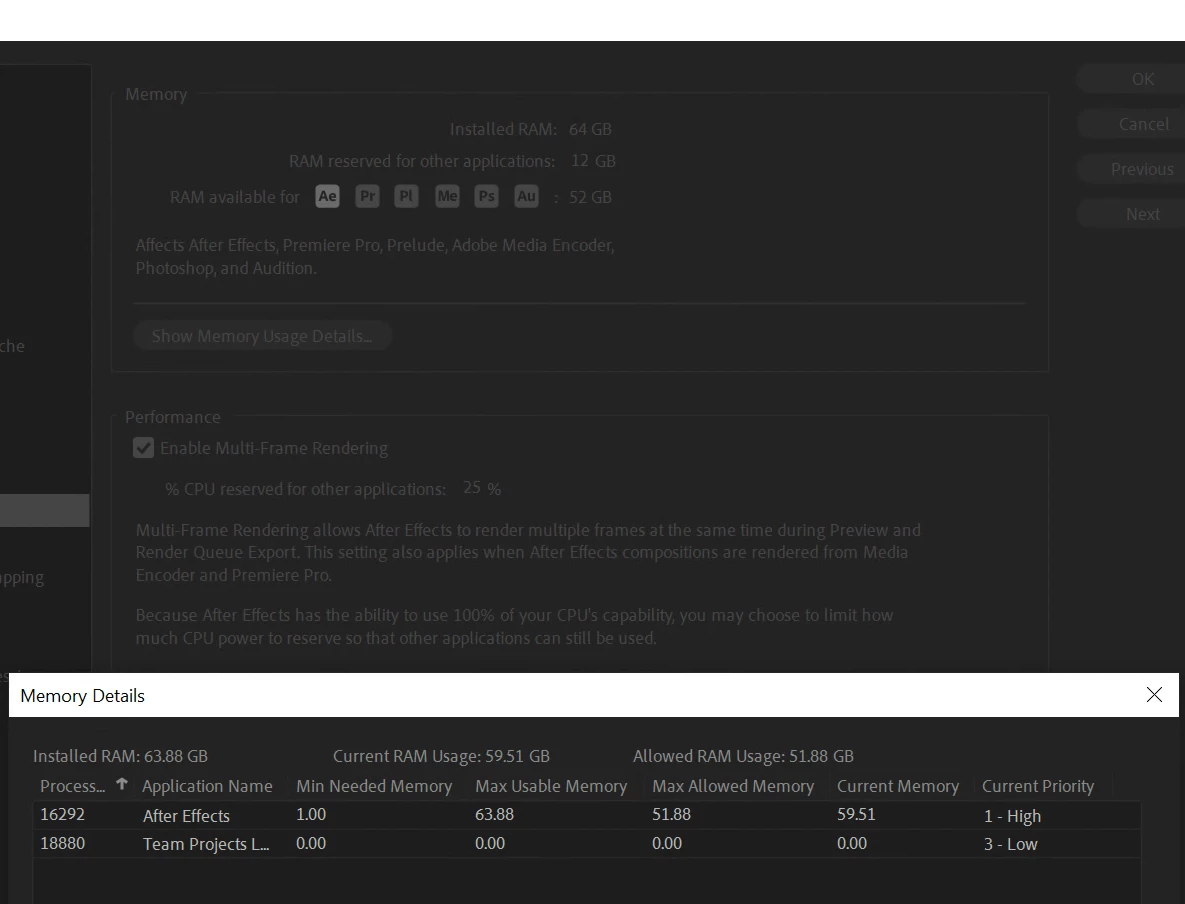The width and height of the screenshot is (1185, 904).
Task: Click Installed RAM: 63.88 GB text
Action: tap(120, 756)
